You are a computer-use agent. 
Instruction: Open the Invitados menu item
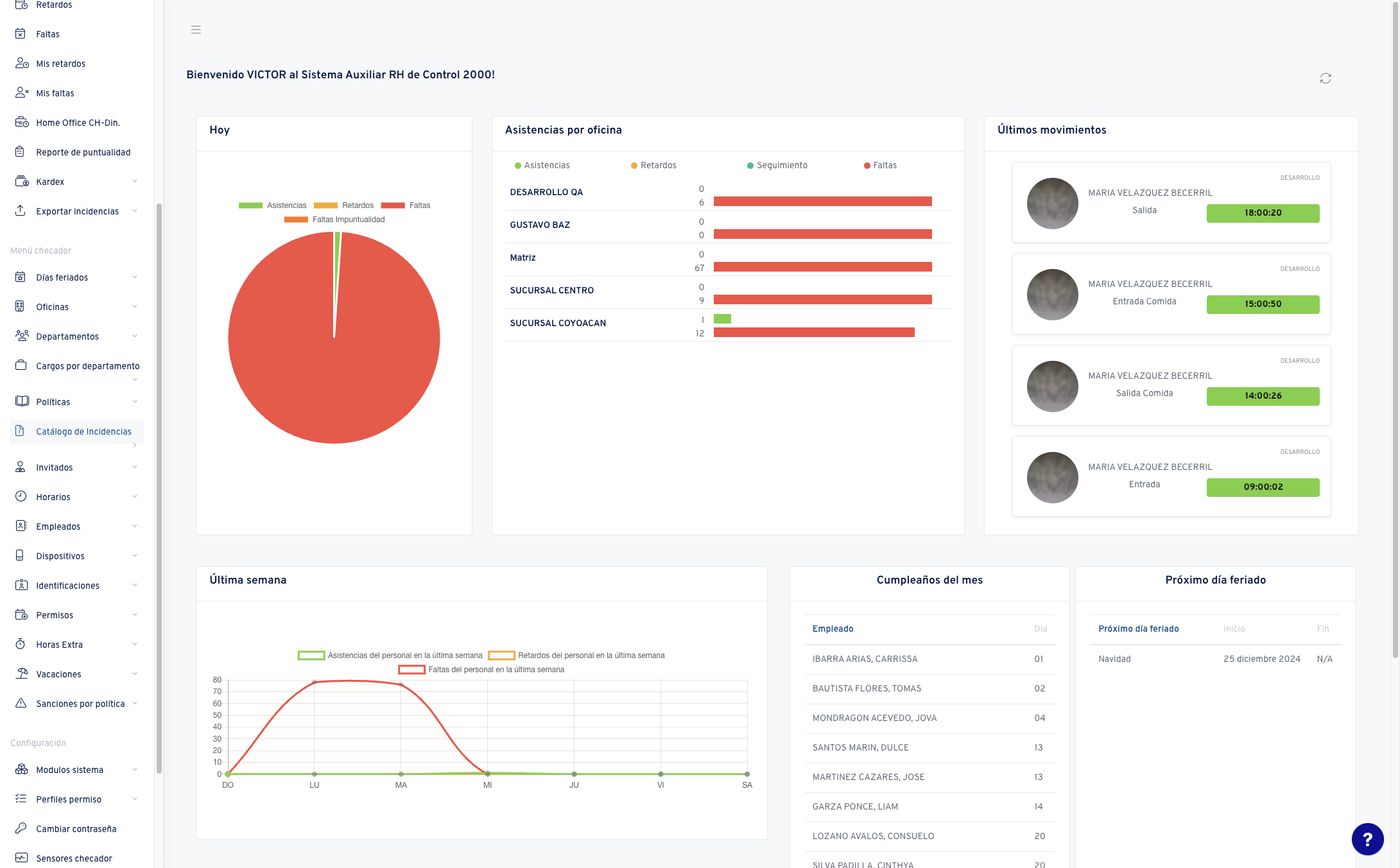[x=77, y=467]
